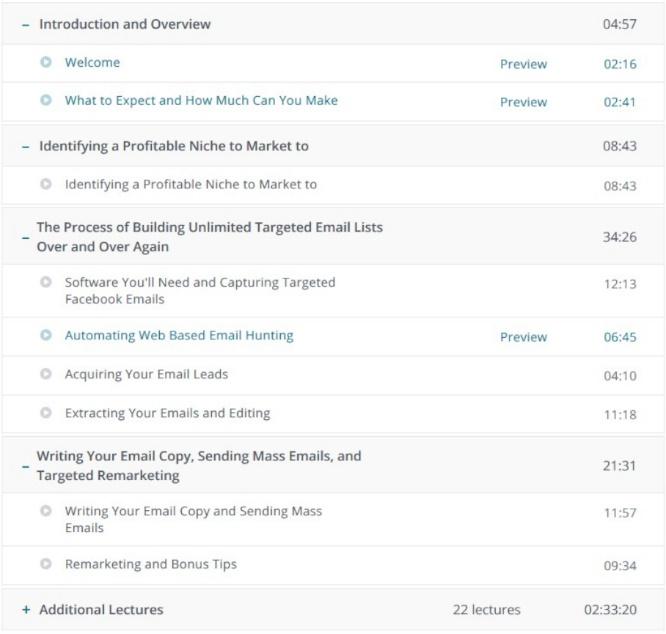This screenshot has width=666, height=634.
Task: Click play icon beside Software You'll Need lecture
Action: (x=46, y=283)
